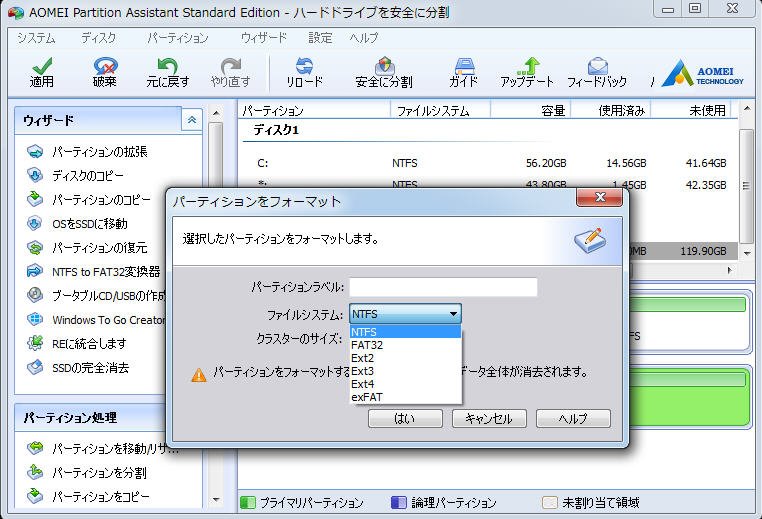This screenshot has height=519, width=762.
Task: Collapse the ウィザード panel with chevron
Action: (x=192, y=120)
